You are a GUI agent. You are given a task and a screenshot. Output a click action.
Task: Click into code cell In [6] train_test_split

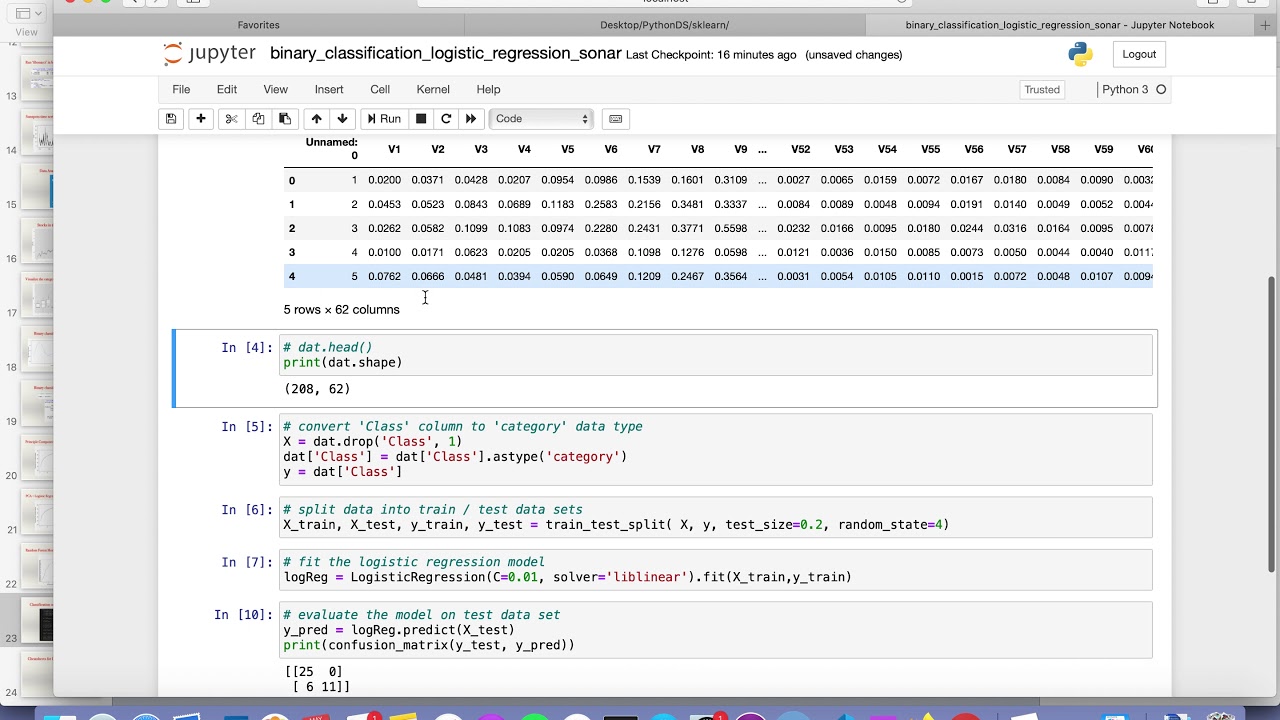point(717,517)
